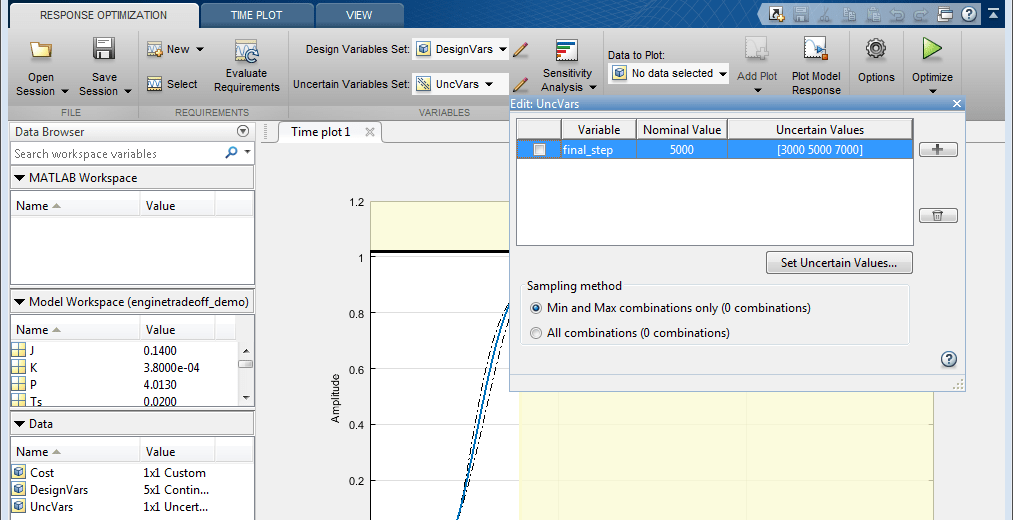Add a variable with the plus button
1014x520 pixels.
click(x=938, y=149)
